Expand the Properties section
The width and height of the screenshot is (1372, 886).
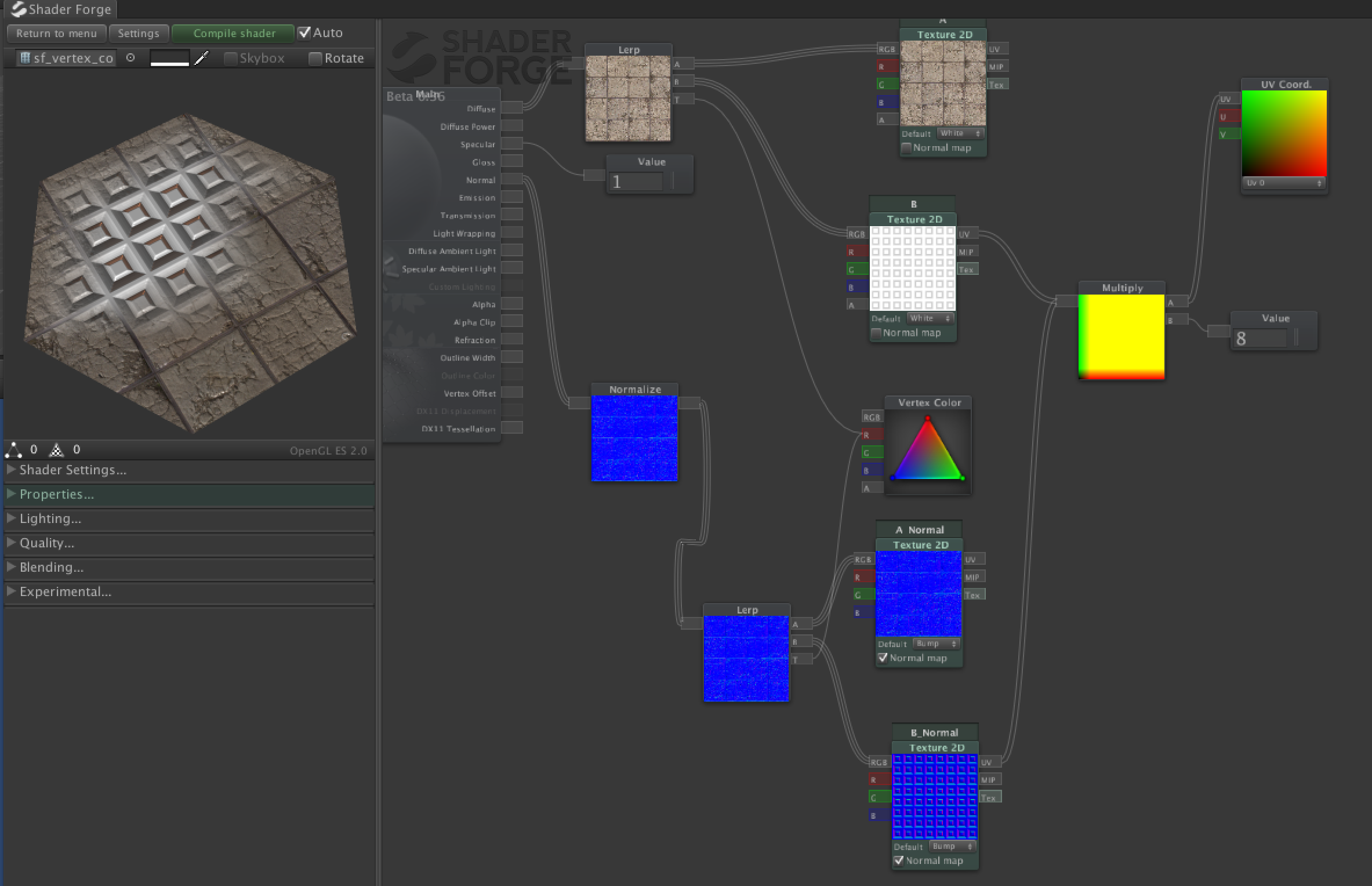(x=189, y=494)
